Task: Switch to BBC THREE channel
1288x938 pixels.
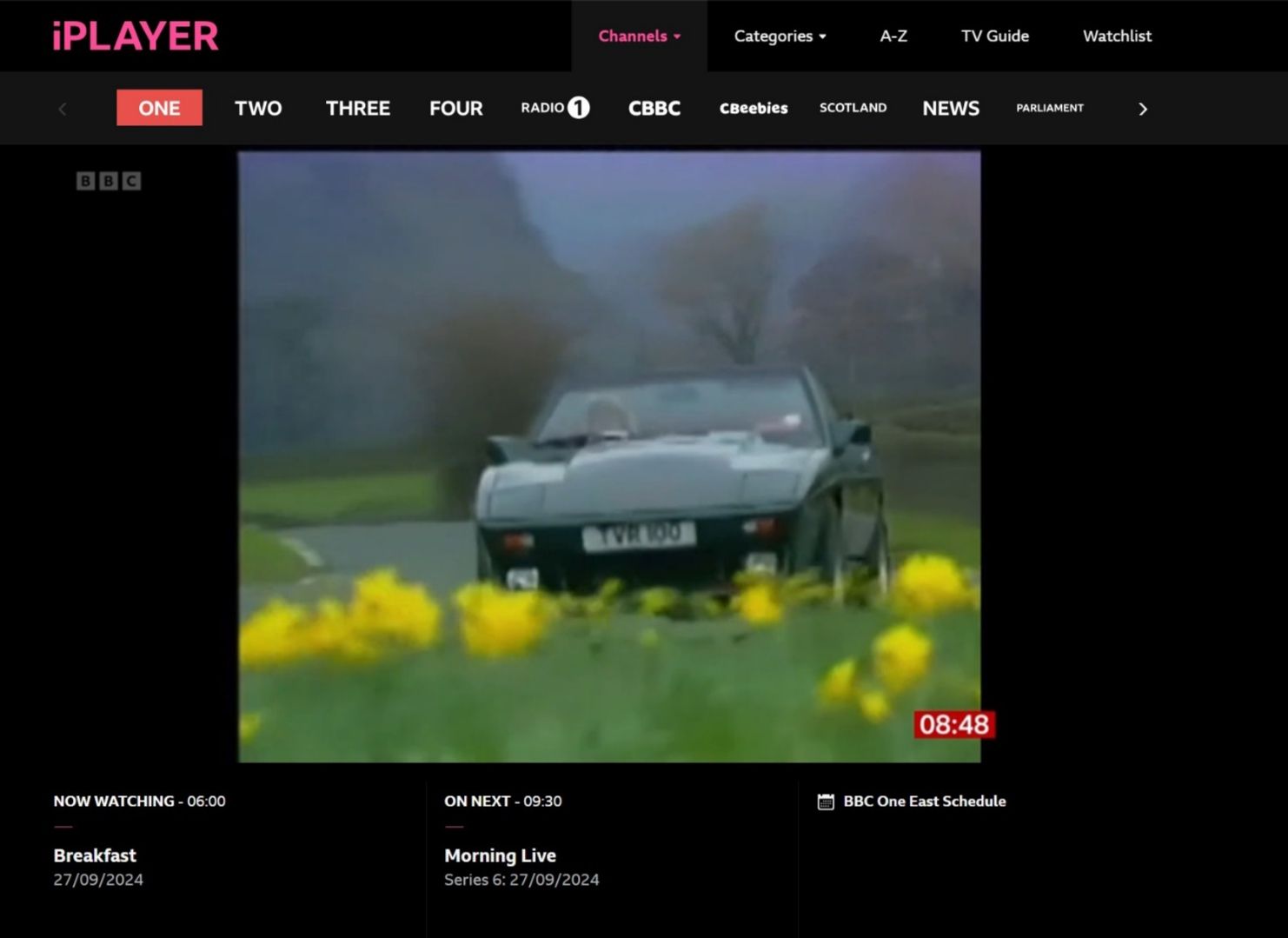Action: pos(357,108)
